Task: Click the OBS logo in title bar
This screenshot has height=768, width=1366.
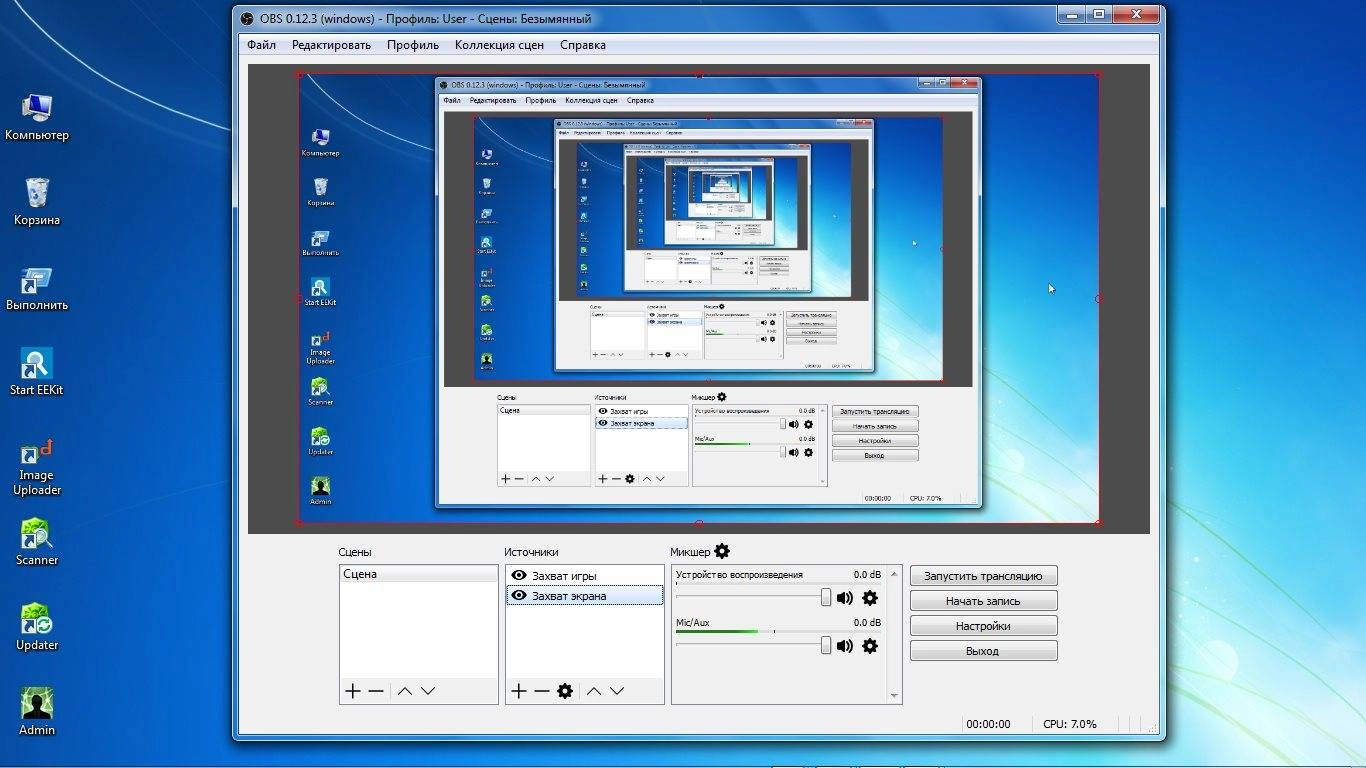Action: [248, 18]
